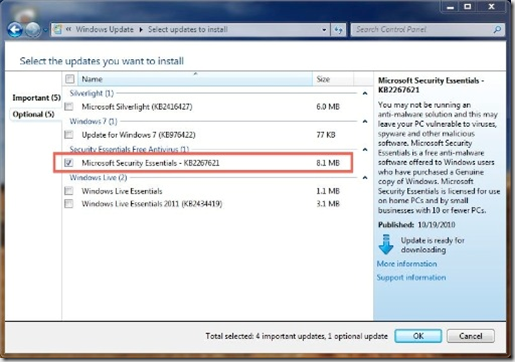Collapse Security Essentials Free Antivirus group
Image resolution: width=515 pixels, height=362 pixels.
(365, 149)
